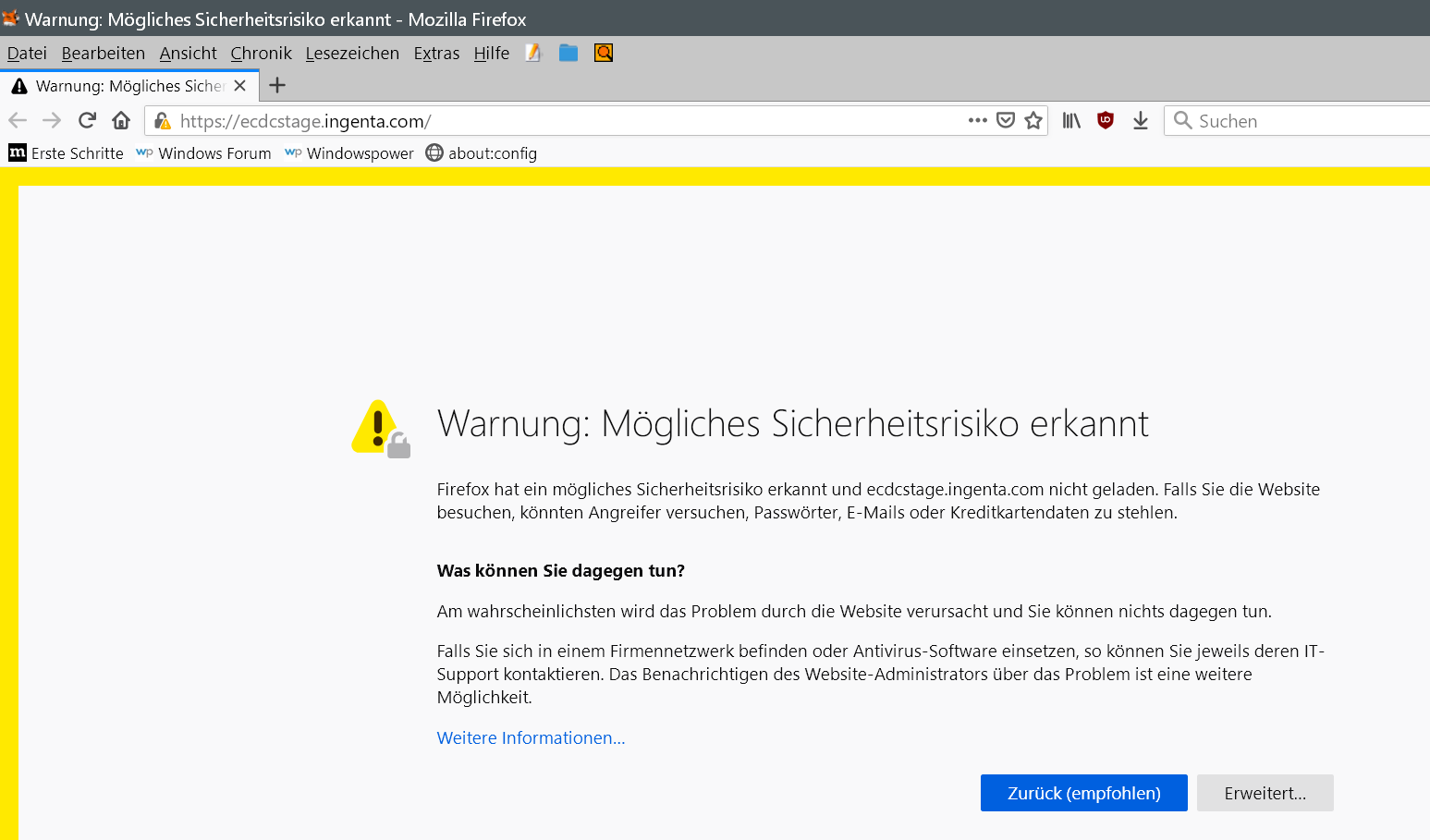The image size is (1430, 840).
Task: Bookmark this page with the star
Action: pyautogui.click(x=1033, y=120)
